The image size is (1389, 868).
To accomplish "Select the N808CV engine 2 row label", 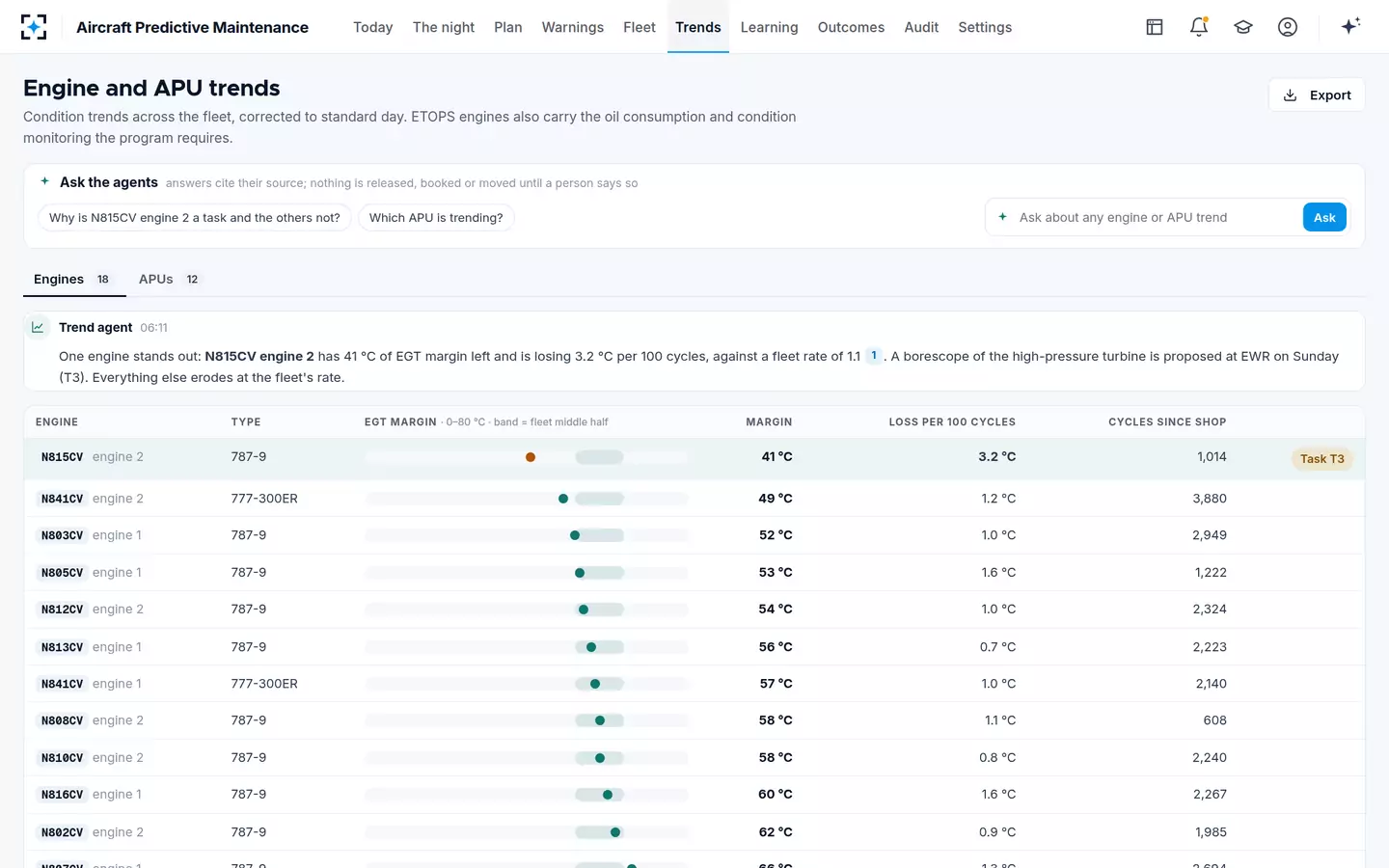I will 90,720.
